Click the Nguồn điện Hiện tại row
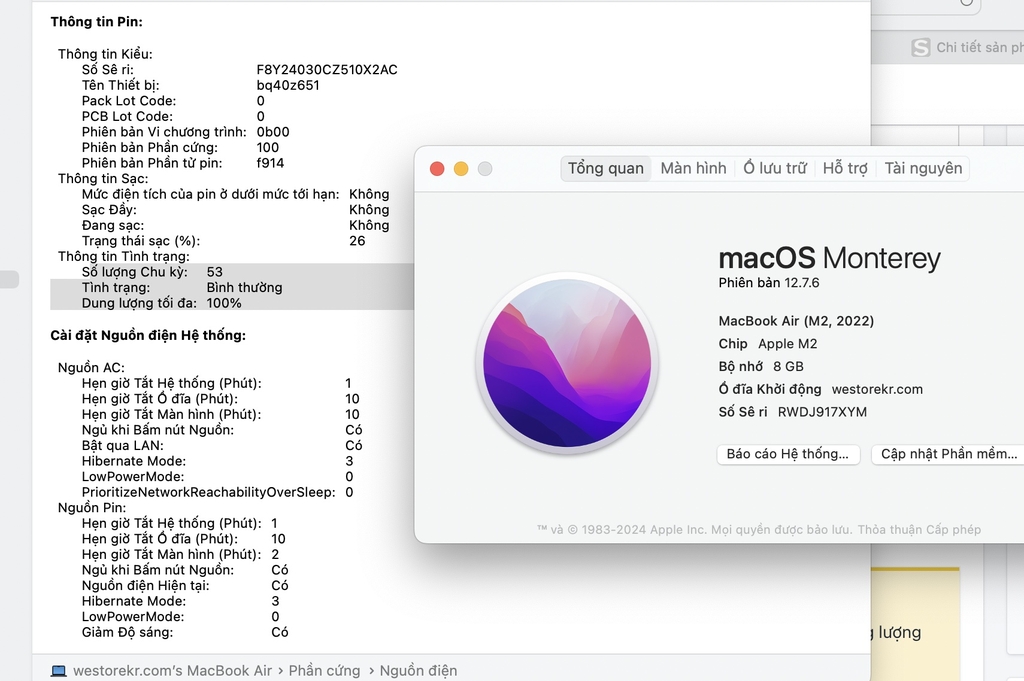The image size is (1024, 681). [185, 586]
